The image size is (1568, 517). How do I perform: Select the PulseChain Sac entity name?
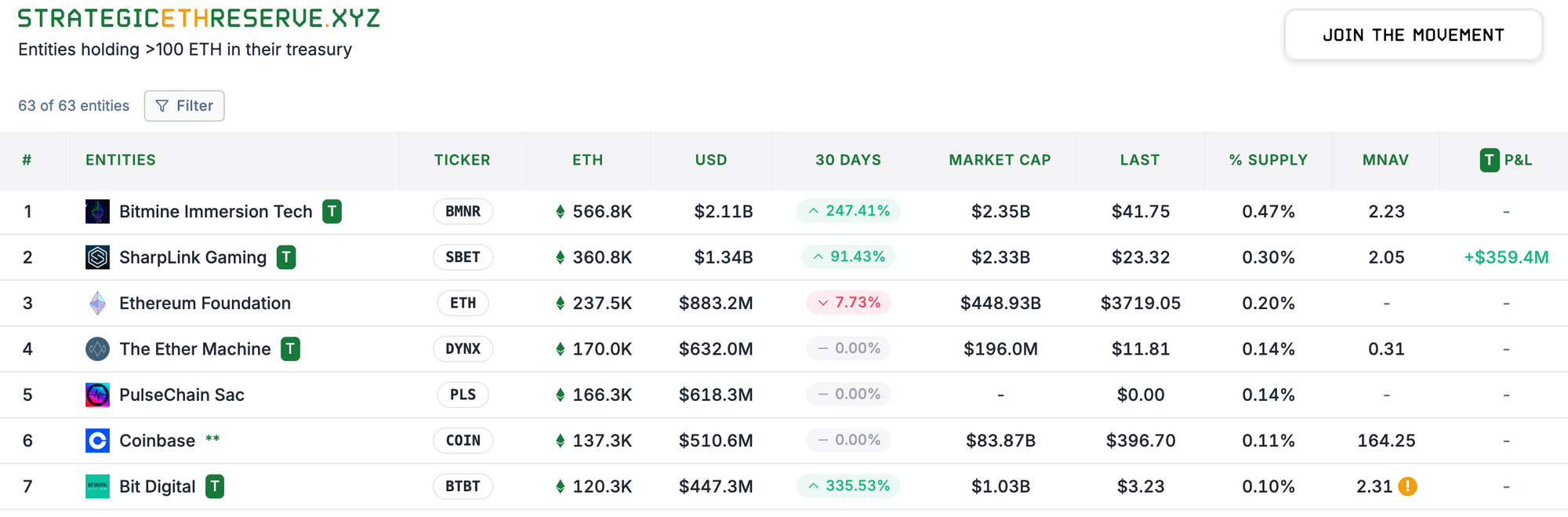(x=182, y=395)
